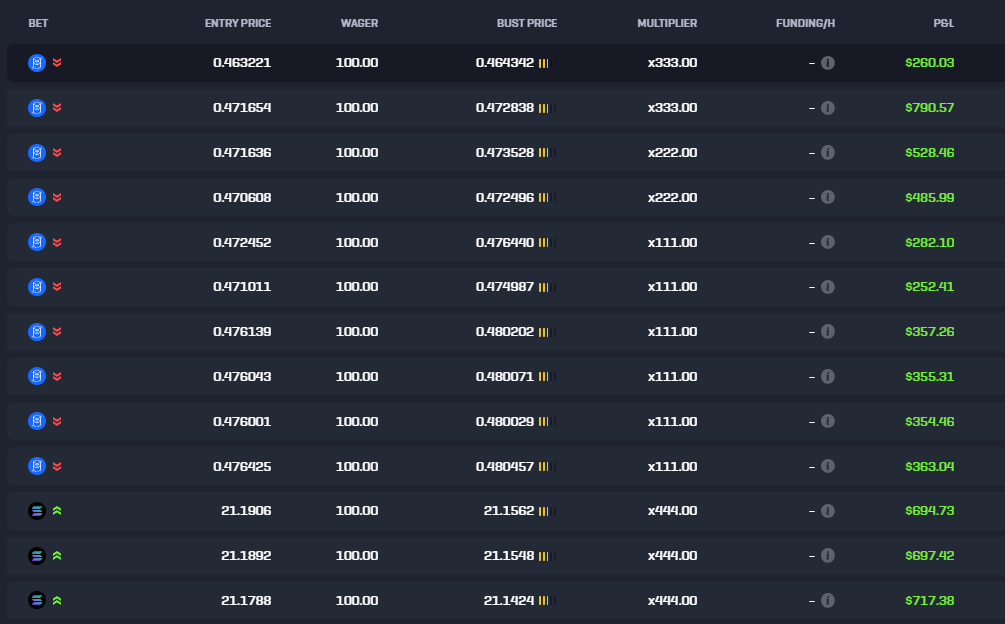Click bust price 0.476440

click(505, 242)
